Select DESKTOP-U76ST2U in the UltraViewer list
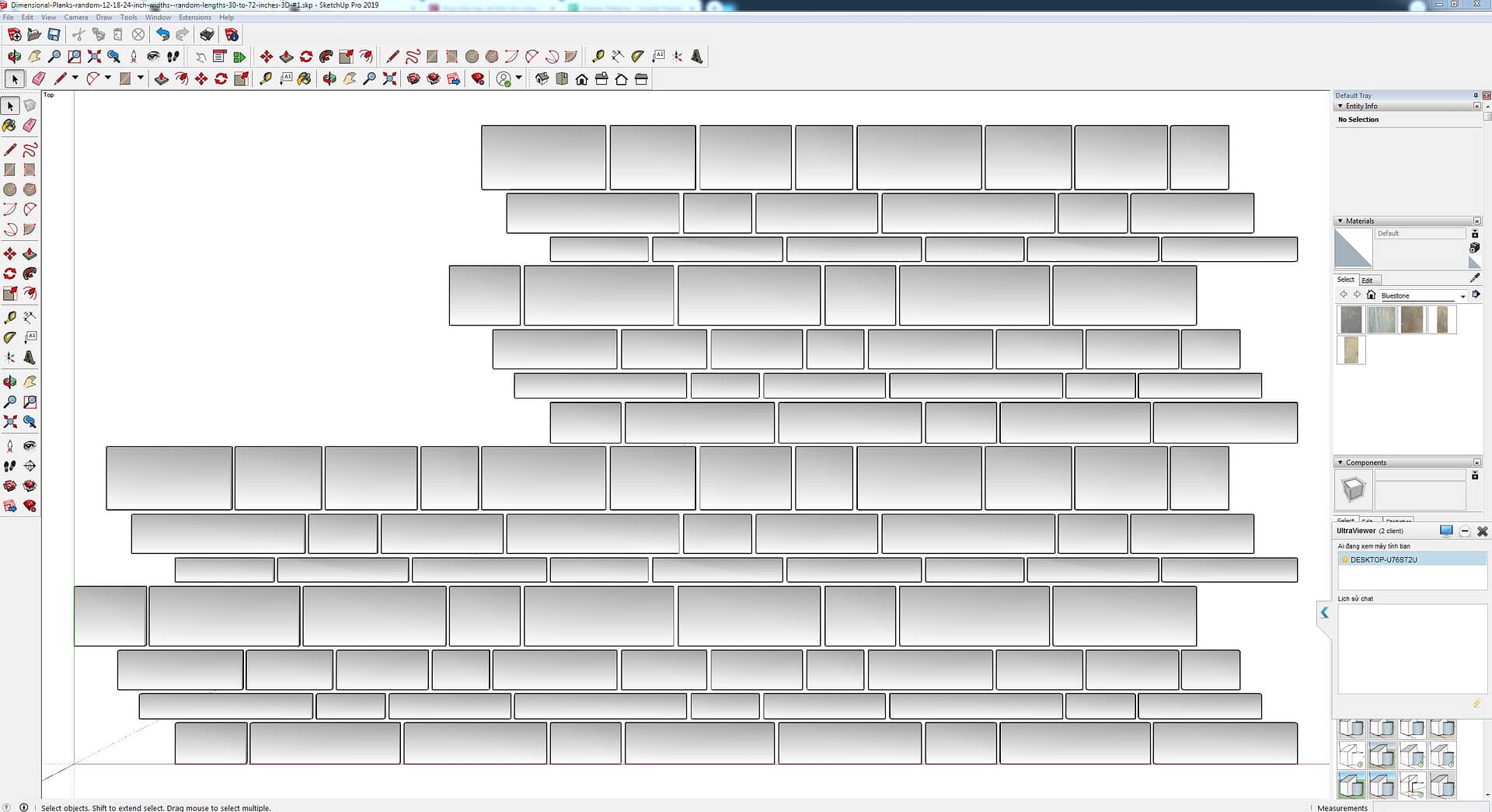The image size is (1492, 812). (1383, 559)
